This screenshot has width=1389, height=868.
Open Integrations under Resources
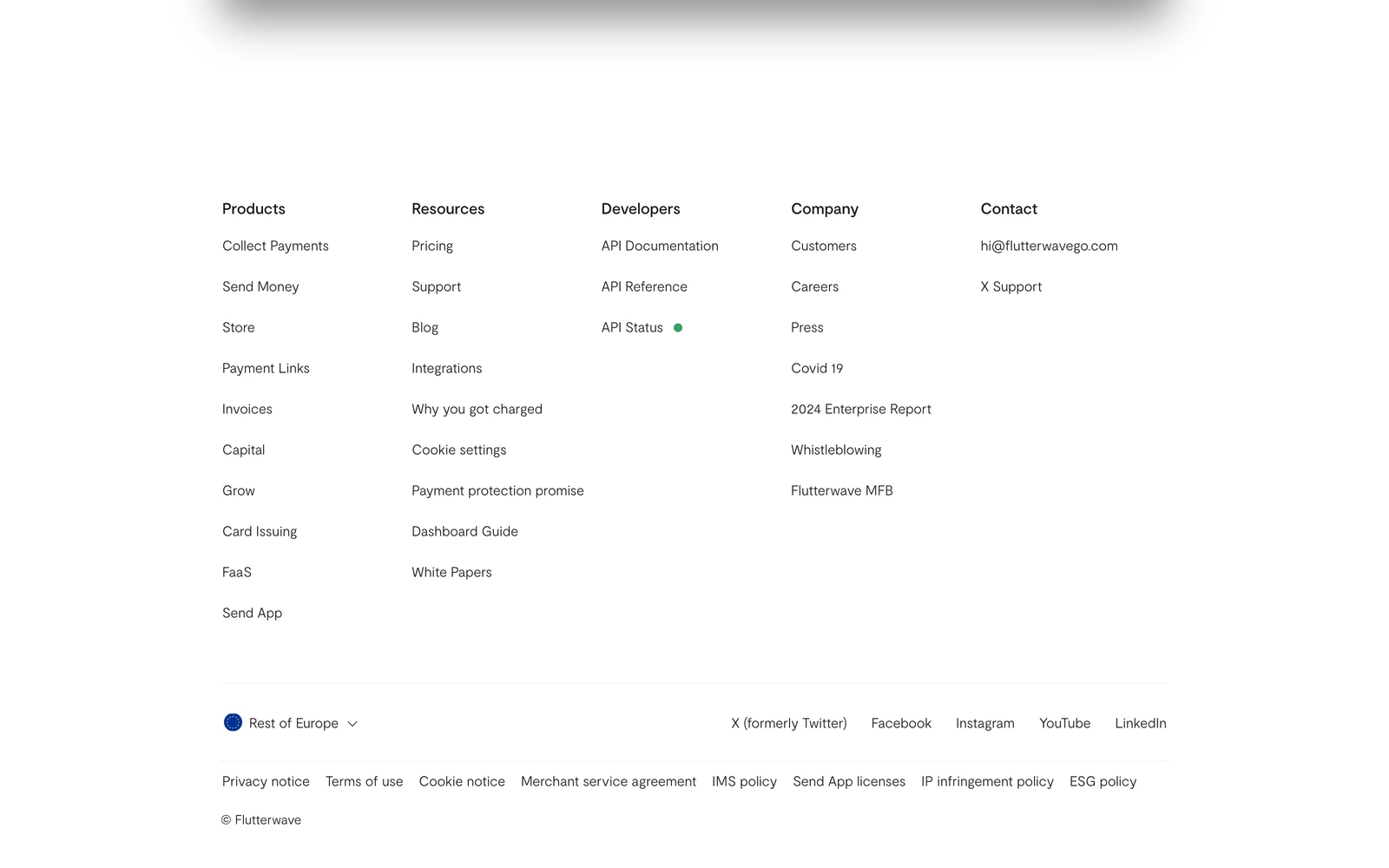tap(447, 368)
